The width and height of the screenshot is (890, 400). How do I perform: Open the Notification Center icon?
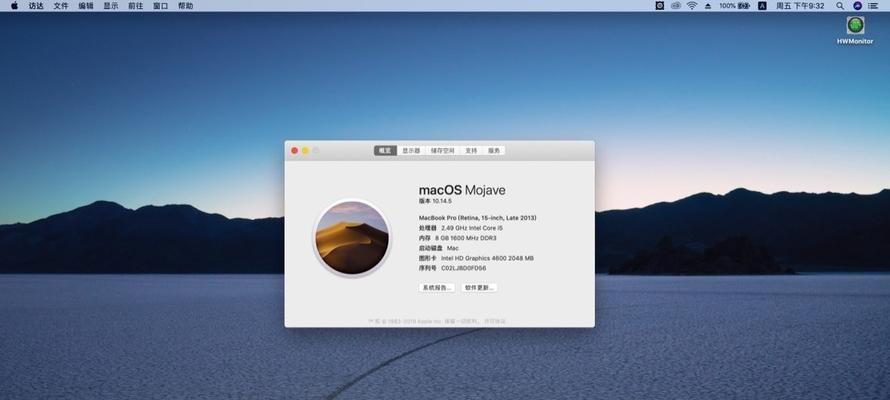[x=873, y=6]
